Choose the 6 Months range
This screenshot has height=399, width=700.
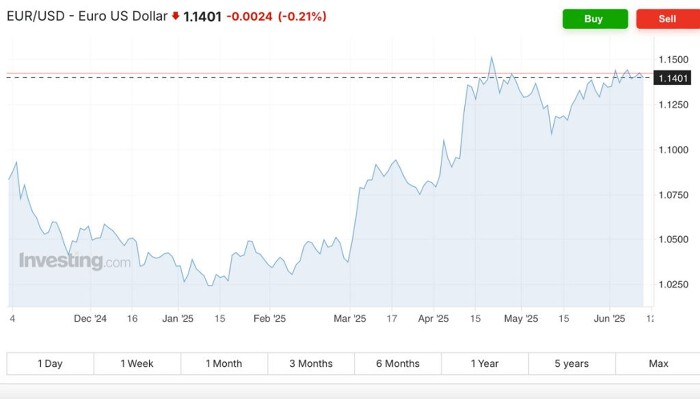point(398,364)
